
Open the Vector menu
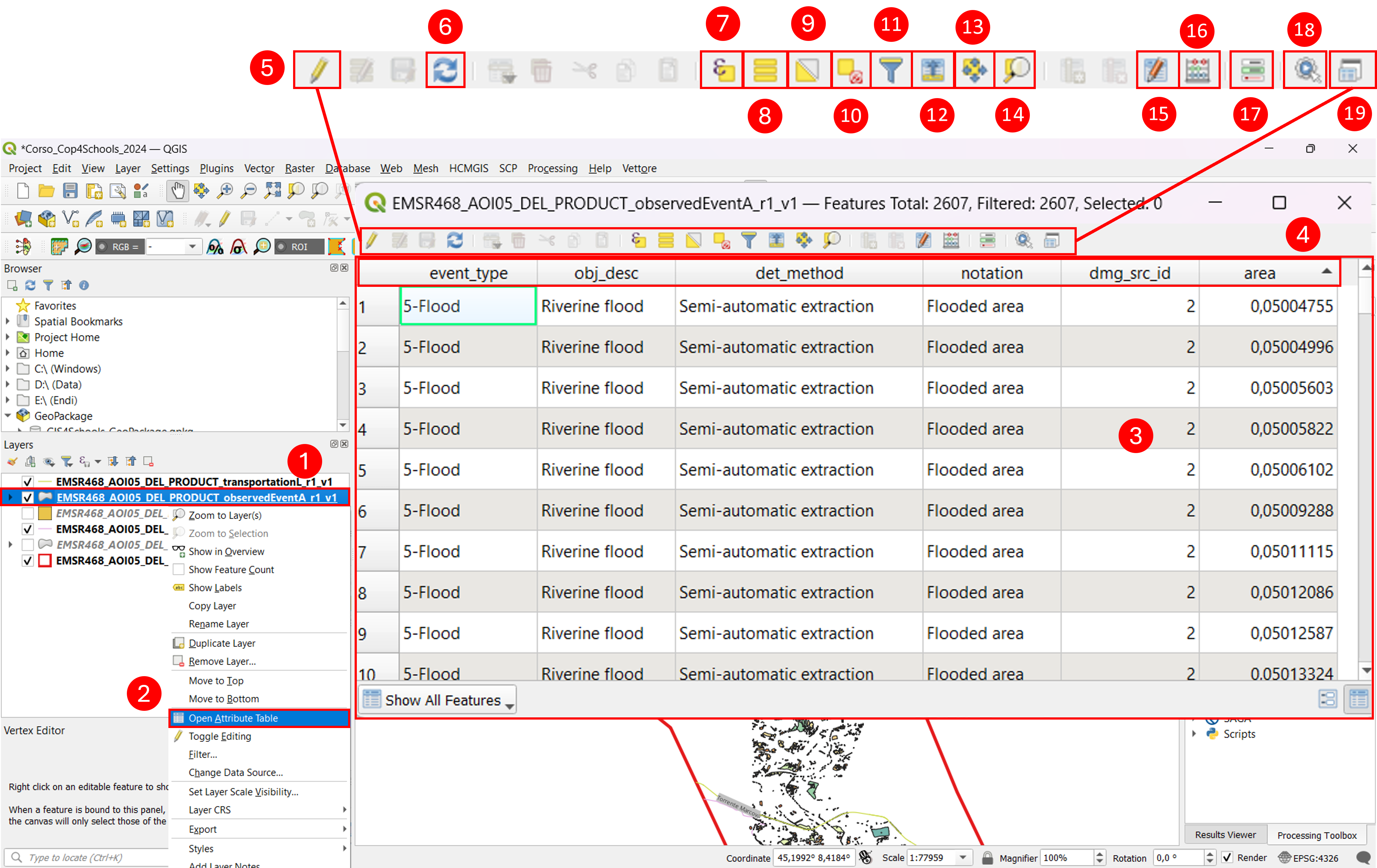[x=259, y=169]
